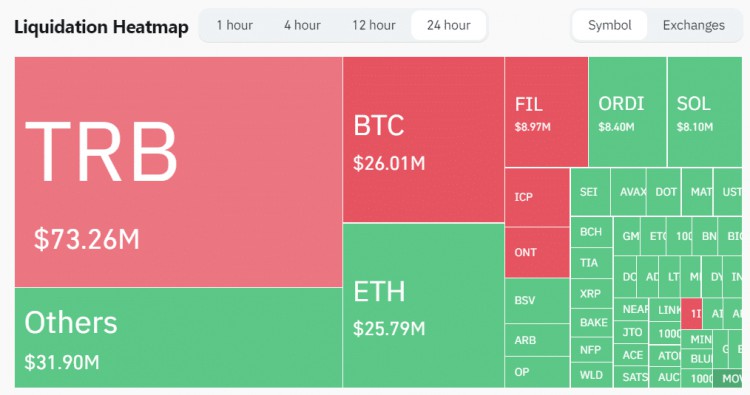750x395 pixels.
Task: Open the BAKE tile
Action: click(x=592, y=323)
